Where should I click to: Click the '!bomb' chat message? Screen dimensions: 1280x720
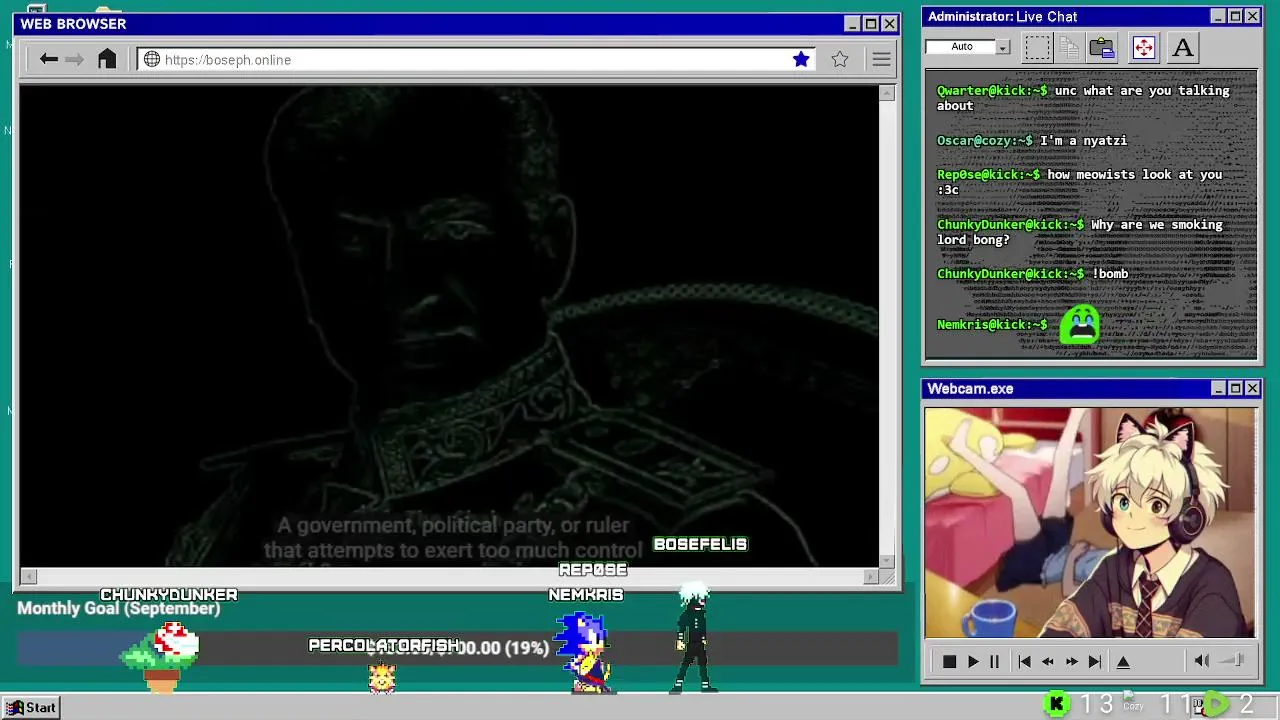(x=1110, y=274)
